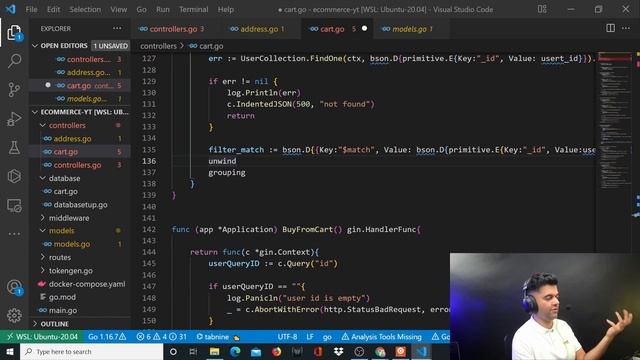640x360 pixels.
Task: Open go.mod file
Action: 80,297
